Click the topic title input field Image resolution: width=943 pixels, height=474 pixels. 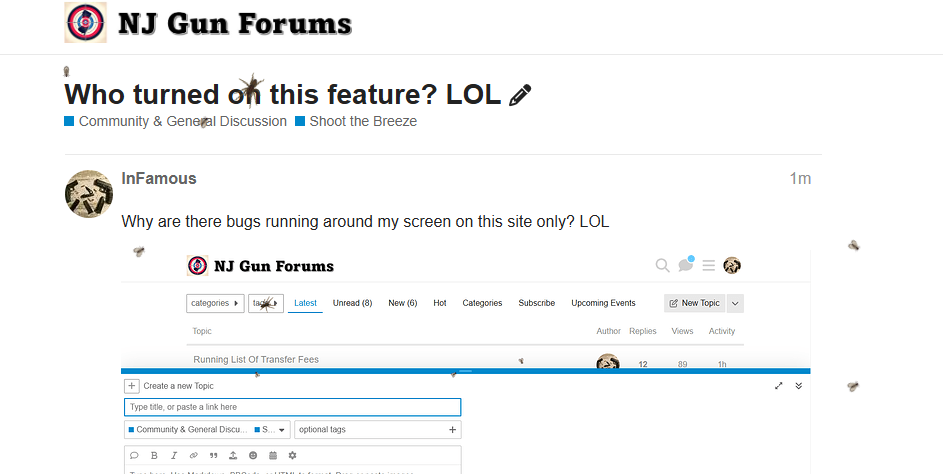point(292,407)
